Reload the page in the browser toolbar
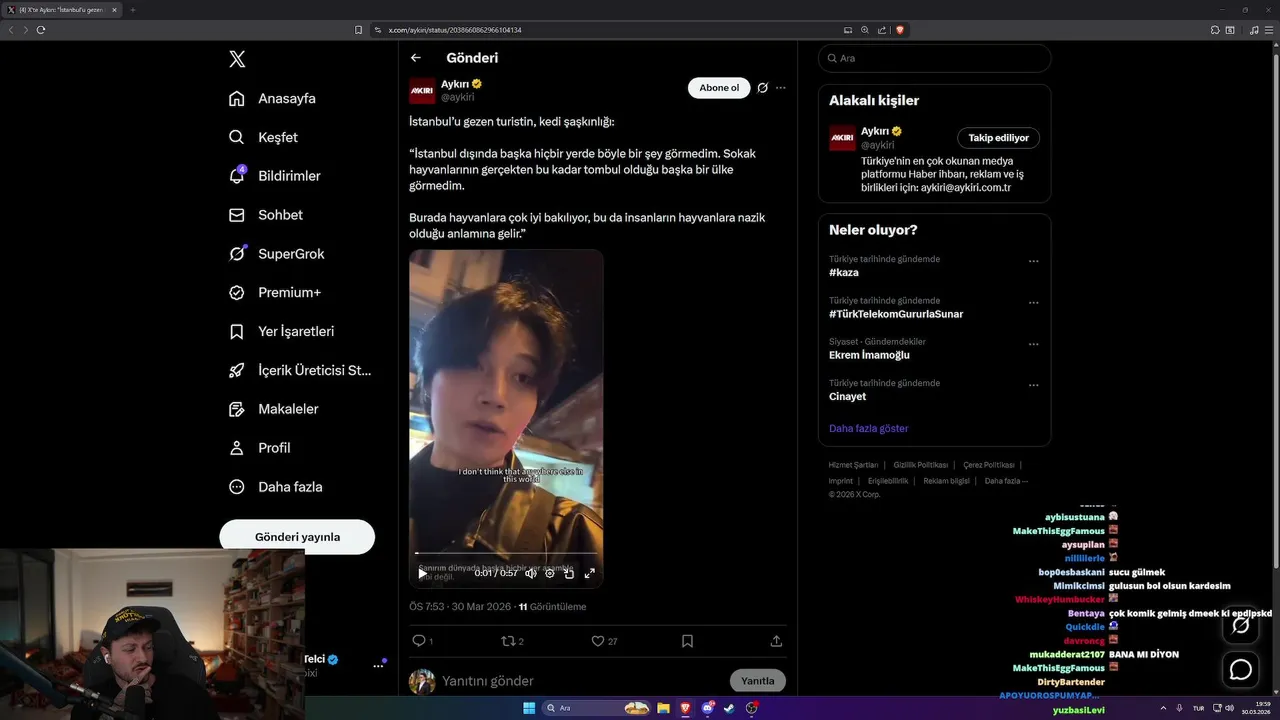This screenshot has height=720, width=1280. (x=41, y=30)
